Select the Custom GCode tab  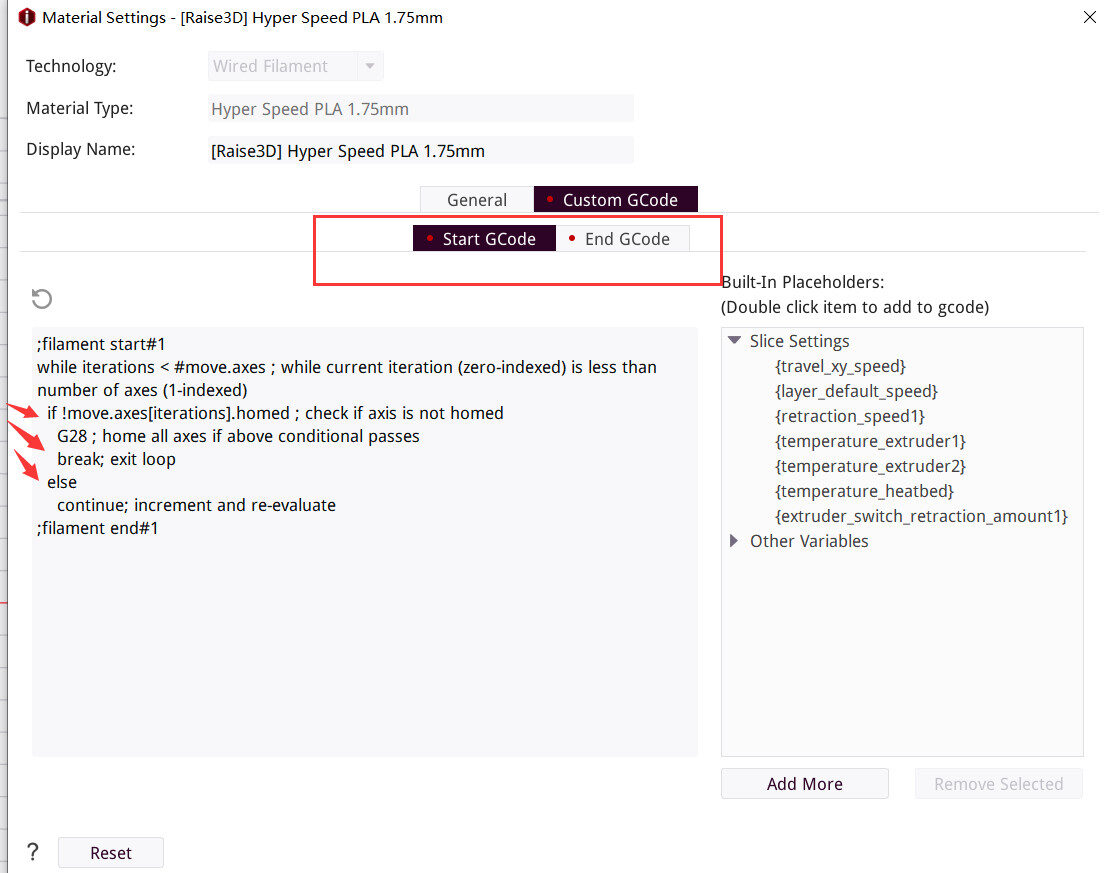click(x=616, y=199)
